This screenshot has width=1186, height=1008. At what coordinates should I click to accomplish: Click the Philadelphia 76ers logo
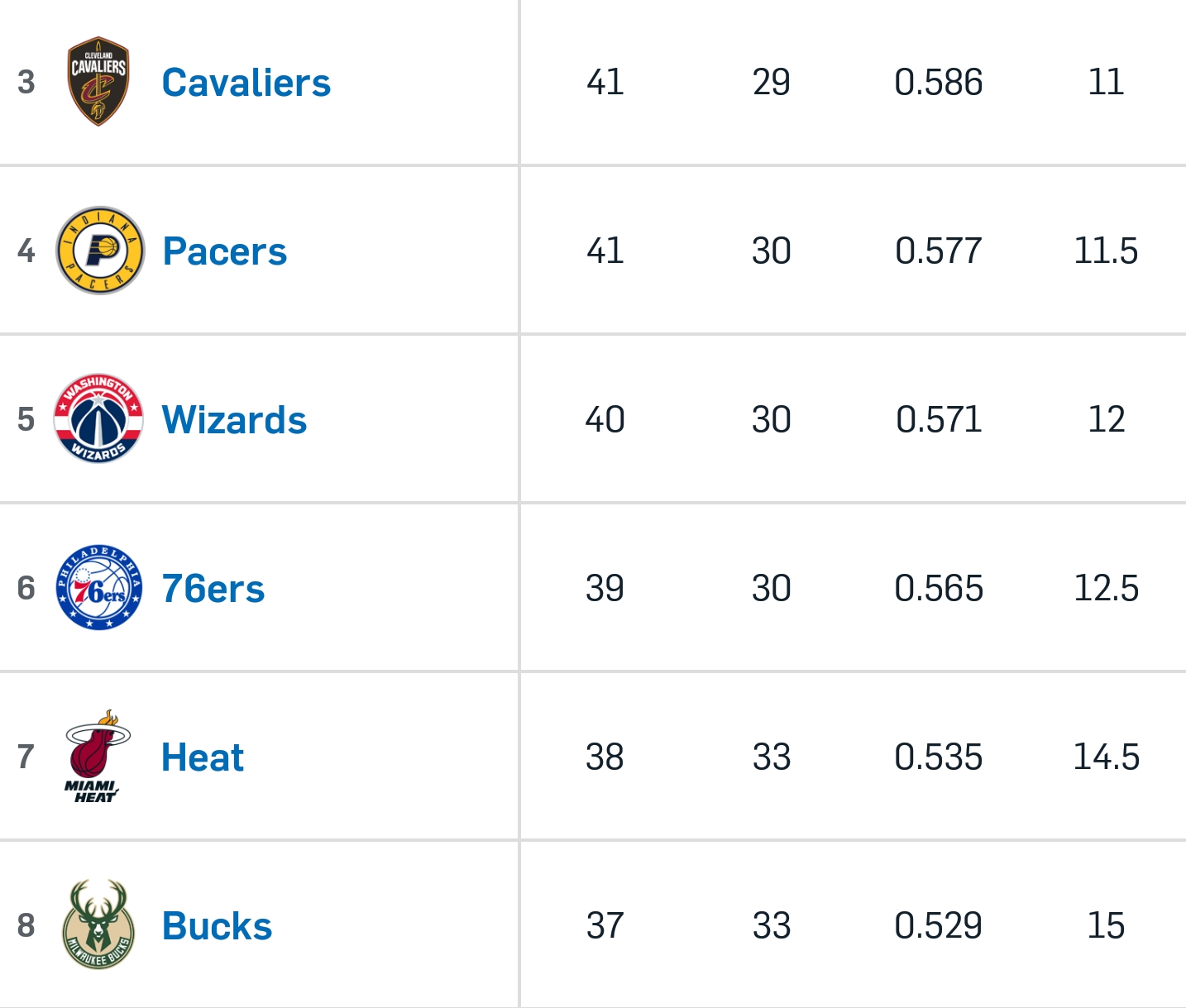point(98,588)
